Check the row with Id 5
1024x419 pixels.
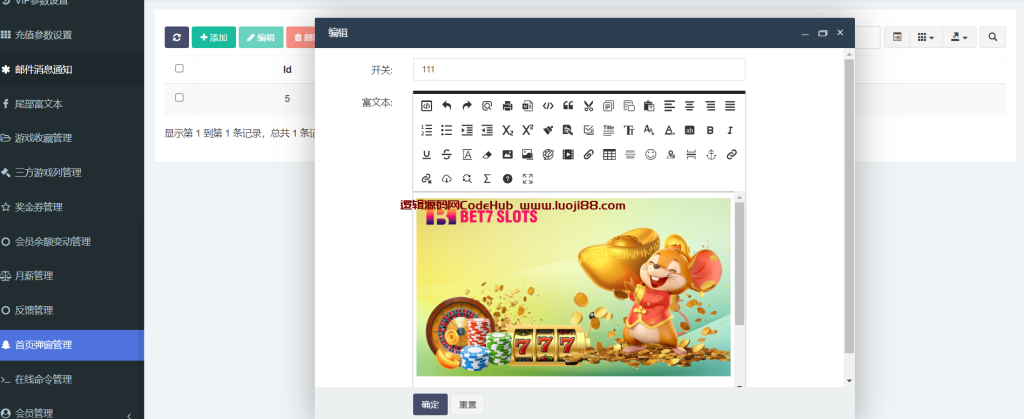click(180, 97)
